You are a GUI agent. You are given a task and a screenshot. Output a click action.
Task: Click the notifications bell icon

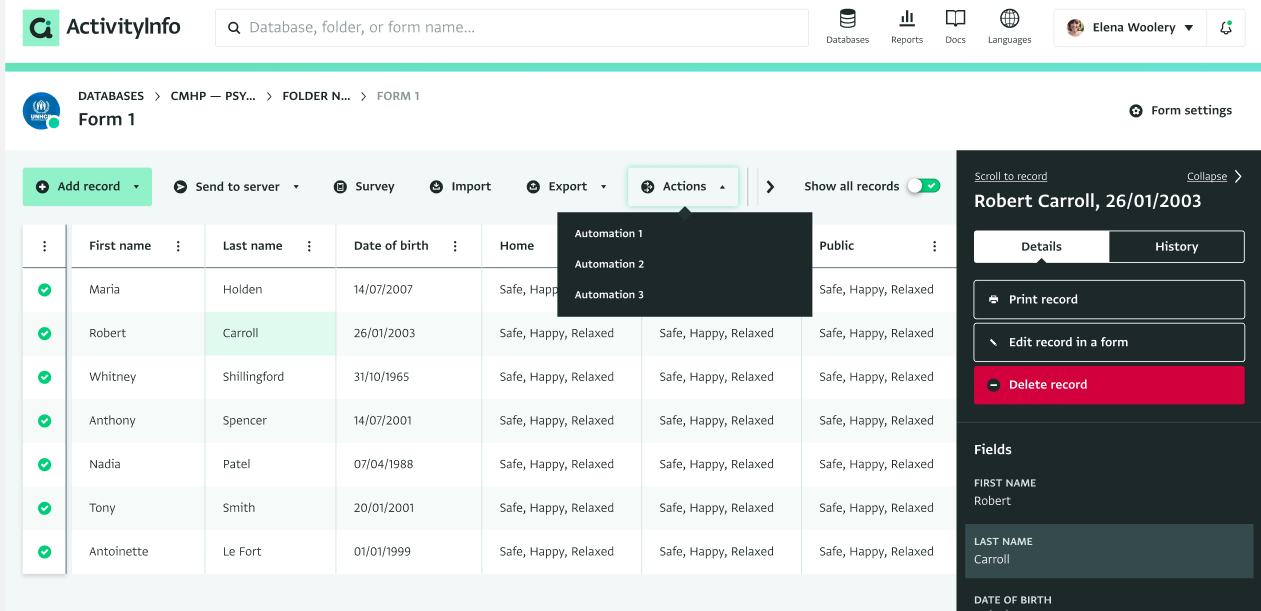(1226, 28)
